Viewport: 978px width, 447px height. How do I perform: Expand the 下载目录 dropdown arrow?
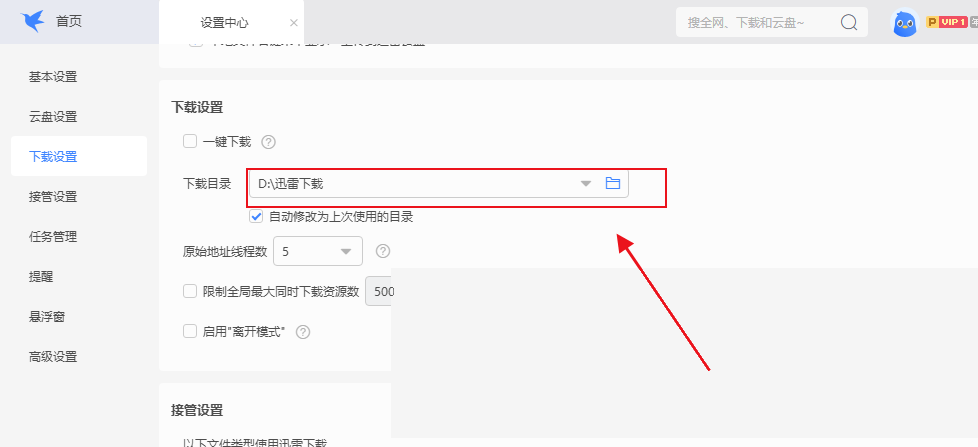[x=586, y=183]
